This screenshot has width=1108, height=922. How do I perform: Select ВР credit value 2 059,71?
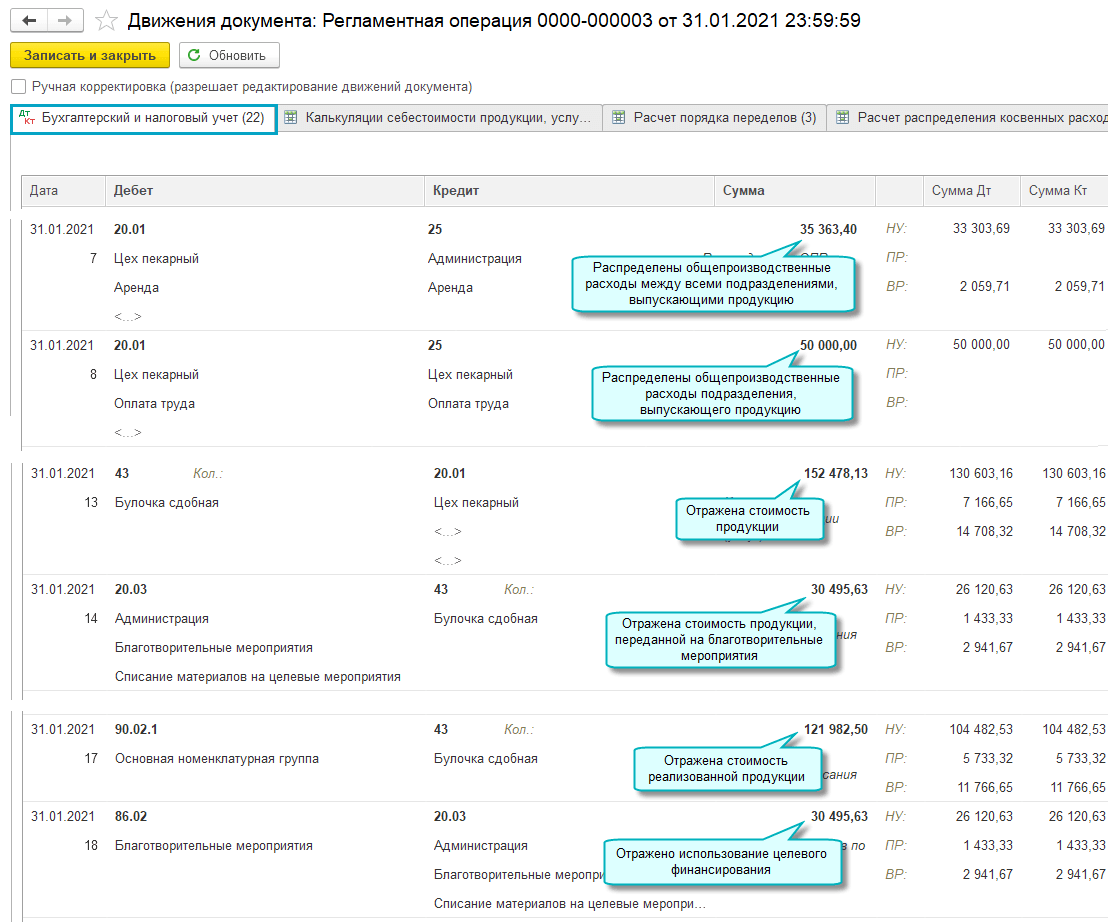pyautogui.click(x=1079, y=286)
